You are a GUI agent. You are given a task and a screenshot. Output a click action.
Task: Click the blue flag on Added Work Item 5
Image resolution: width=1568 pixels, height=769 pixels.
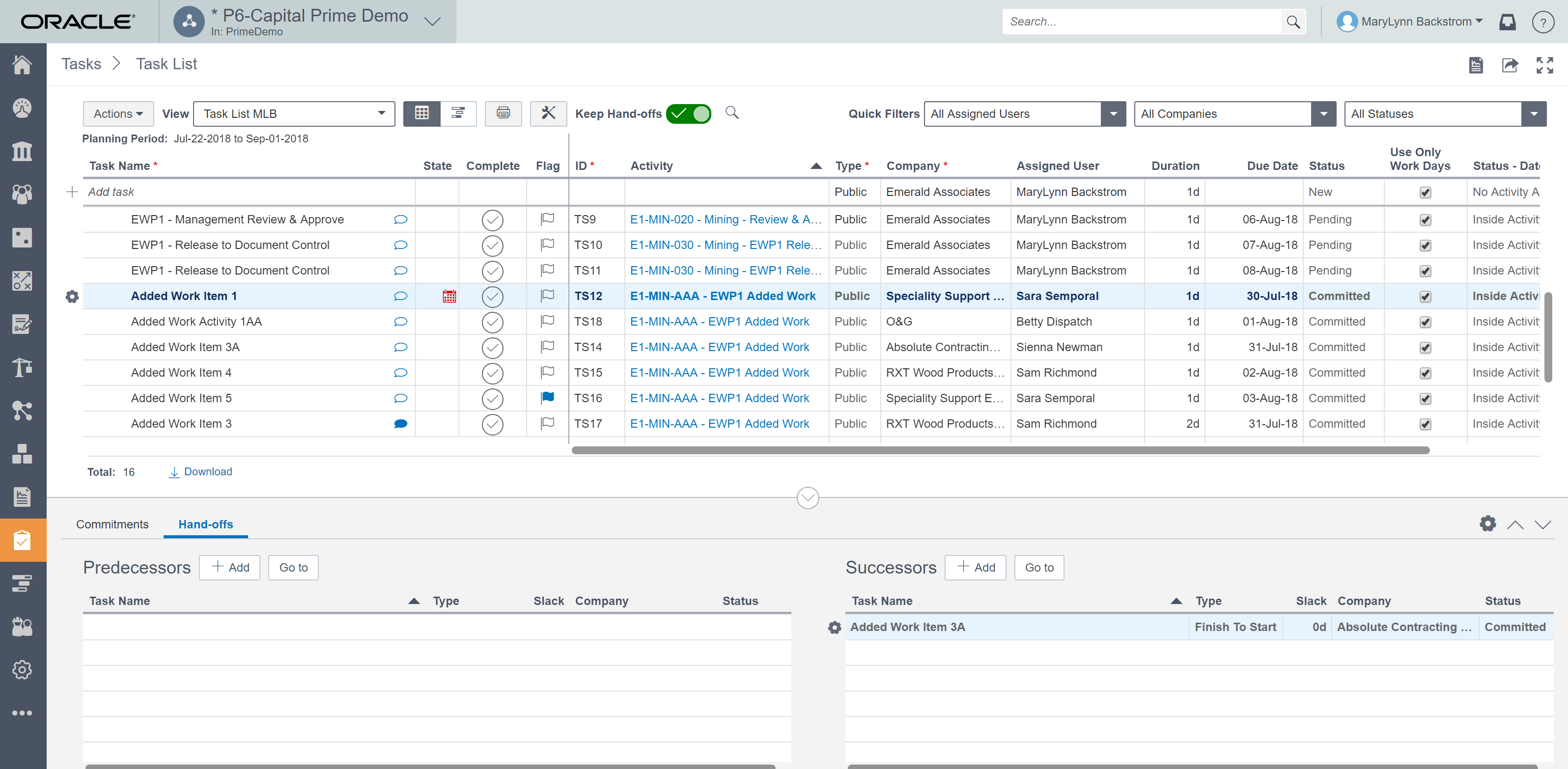(547, 398)
